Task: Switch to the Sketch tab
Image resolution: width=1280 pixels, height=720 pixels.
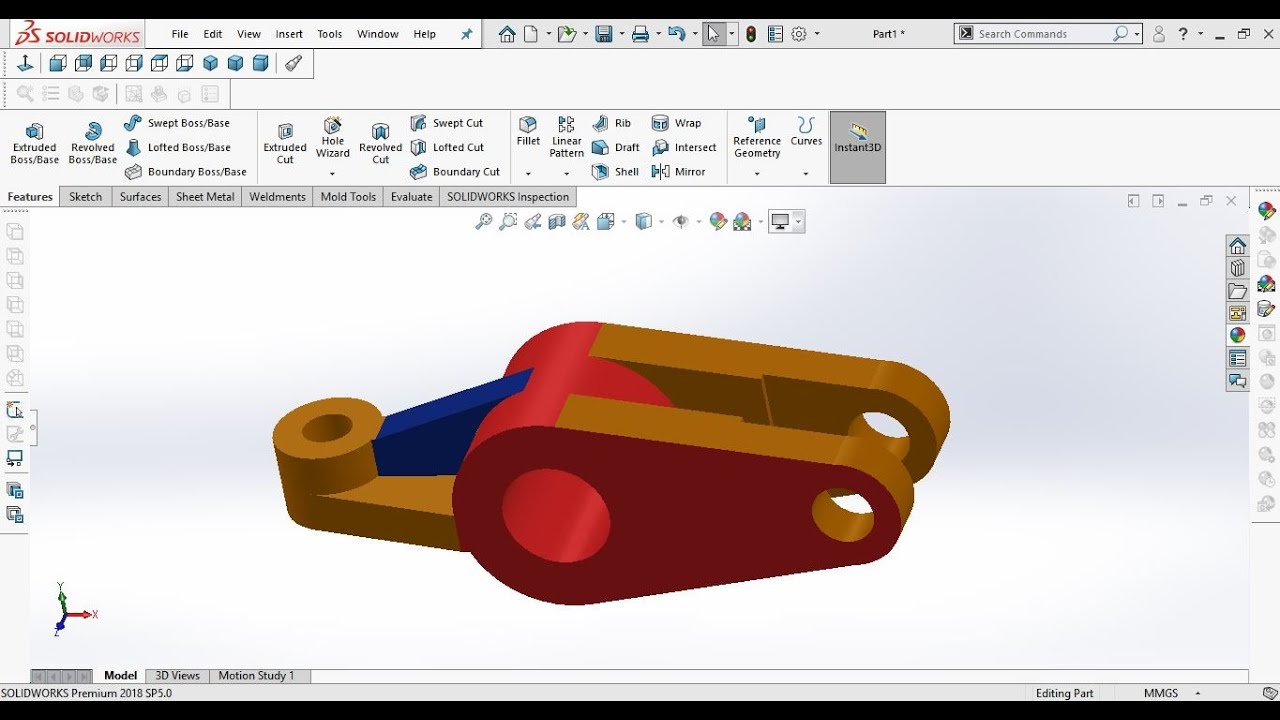Action: [x=85, y=197]
